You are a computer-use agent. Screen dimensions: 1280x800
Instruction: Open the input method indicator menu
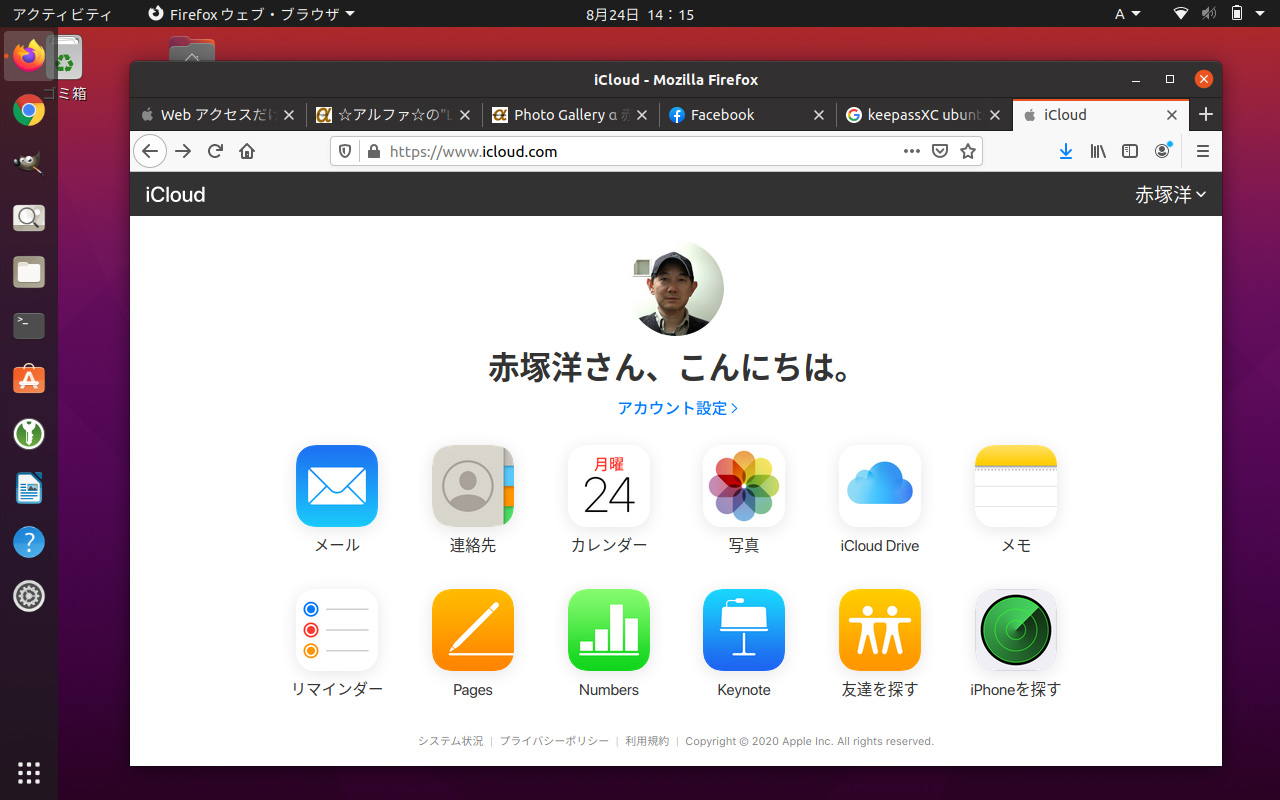point(1126,14)
